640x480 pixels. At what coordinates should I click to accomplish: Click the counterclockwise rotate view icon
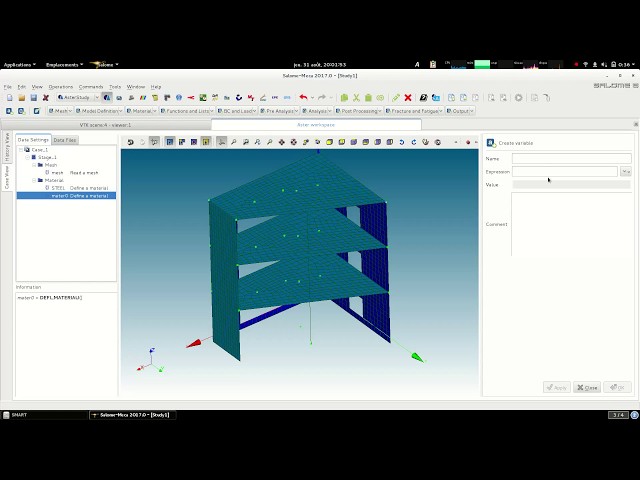[402, 142]
